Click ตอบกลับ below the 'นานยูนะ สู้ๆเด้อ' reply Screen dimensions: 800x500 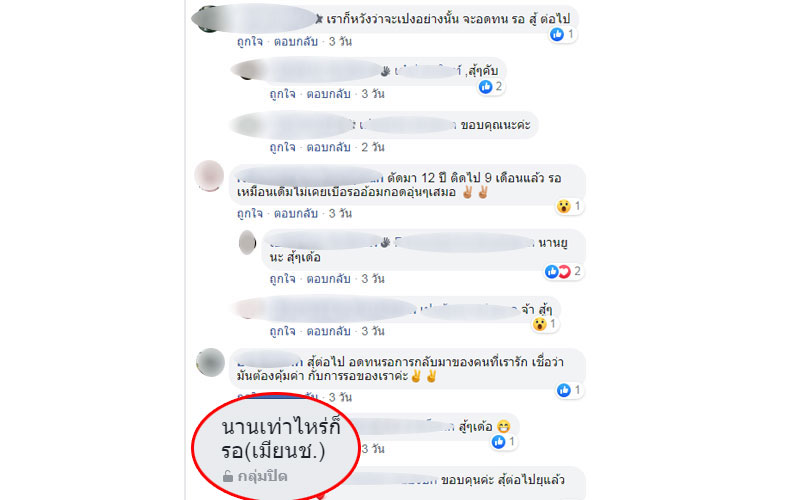[328, 279]
